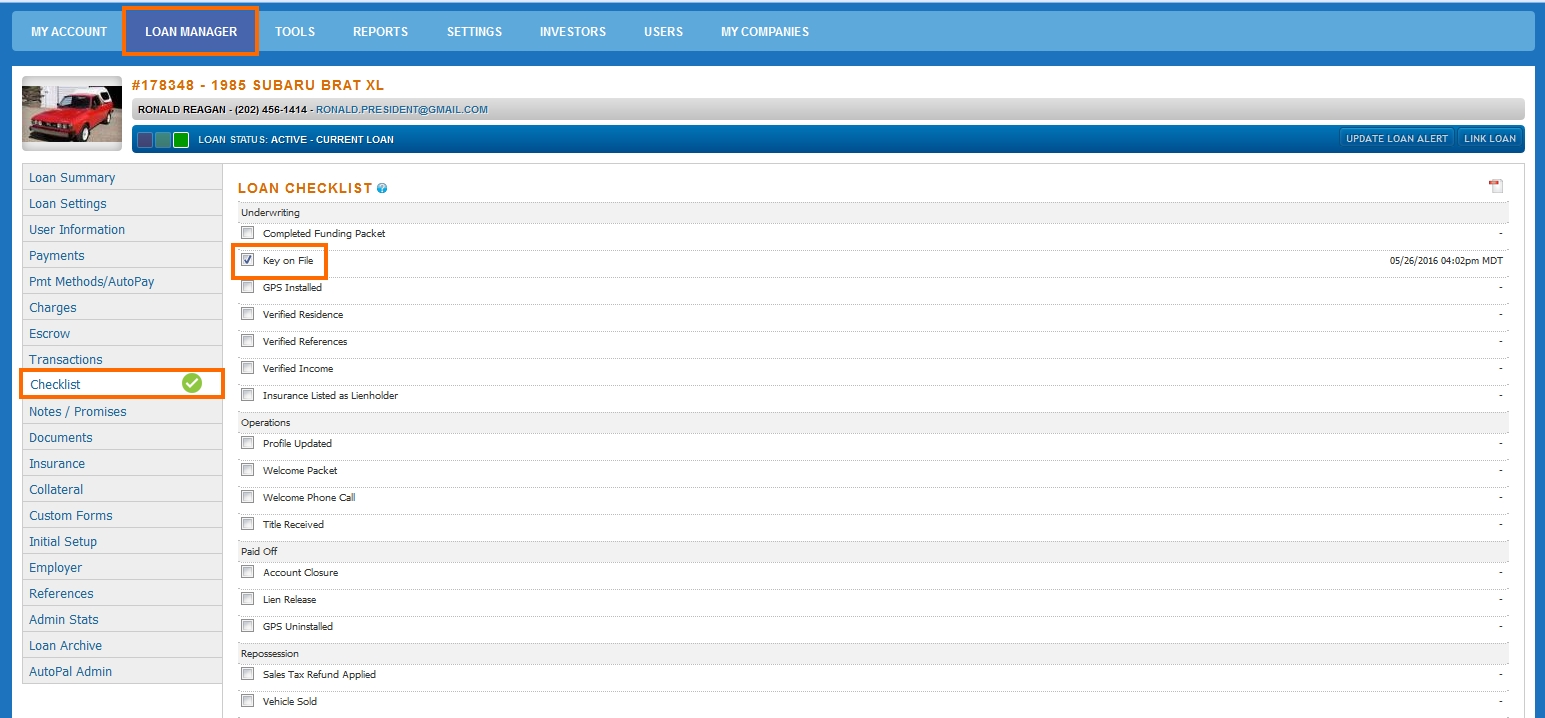Go to the Charges section
The width and height of the screenshot is (1545, 718).
click(122, 308)
